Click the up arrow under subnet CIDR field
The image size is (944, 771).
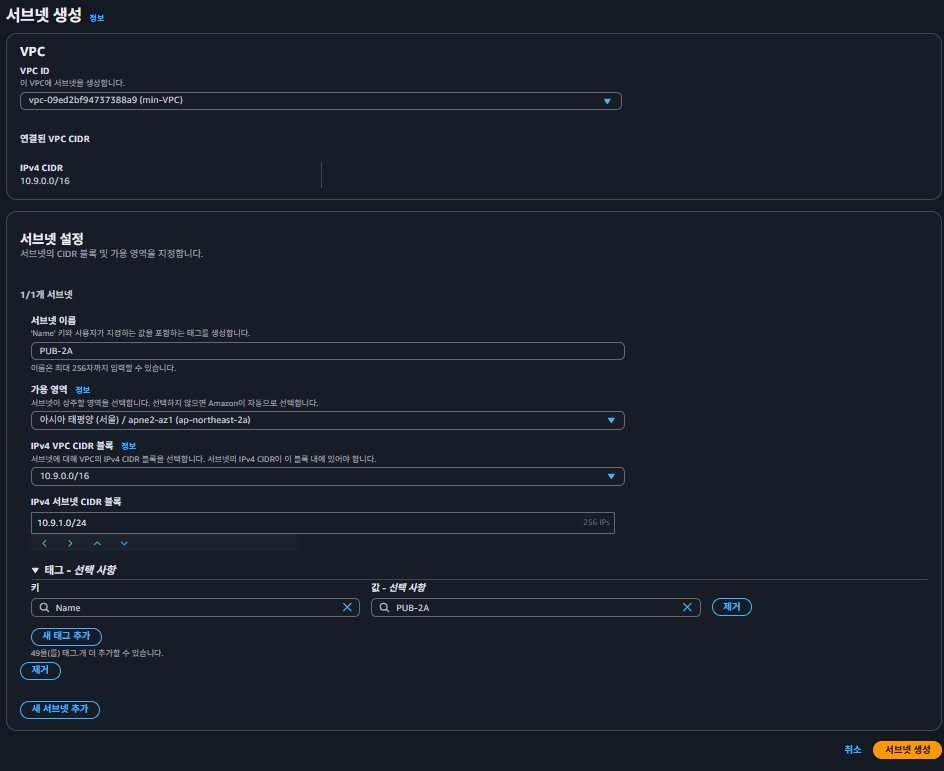(97, 543)
